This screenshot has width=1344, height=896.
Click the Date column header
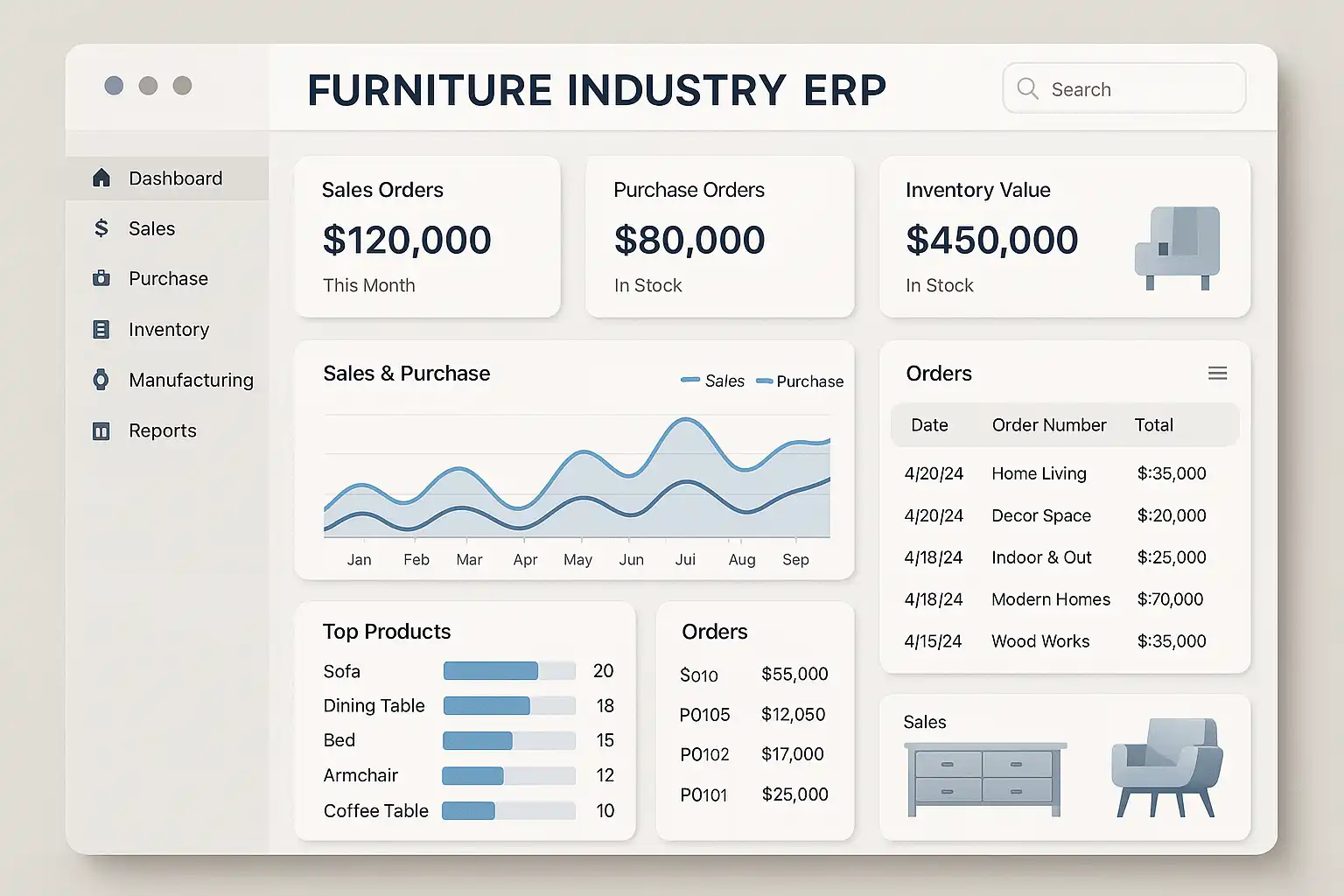point(929,425)
